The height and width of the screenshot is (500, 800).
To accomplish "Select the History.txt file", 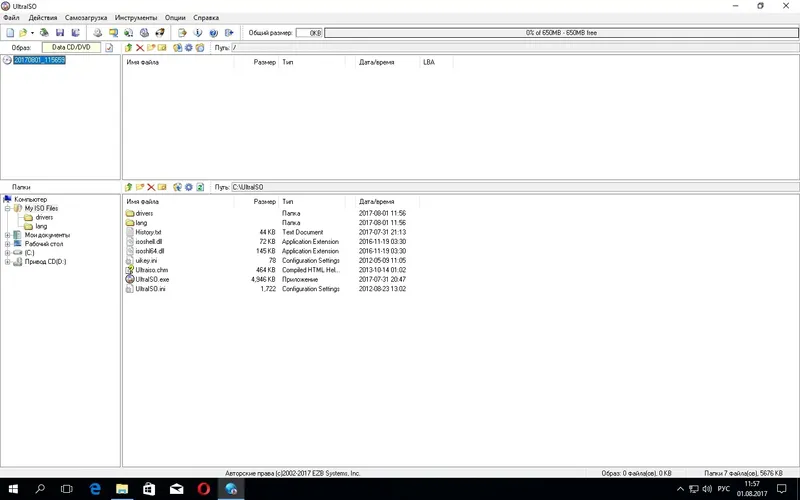I will (x=148, y=232).
